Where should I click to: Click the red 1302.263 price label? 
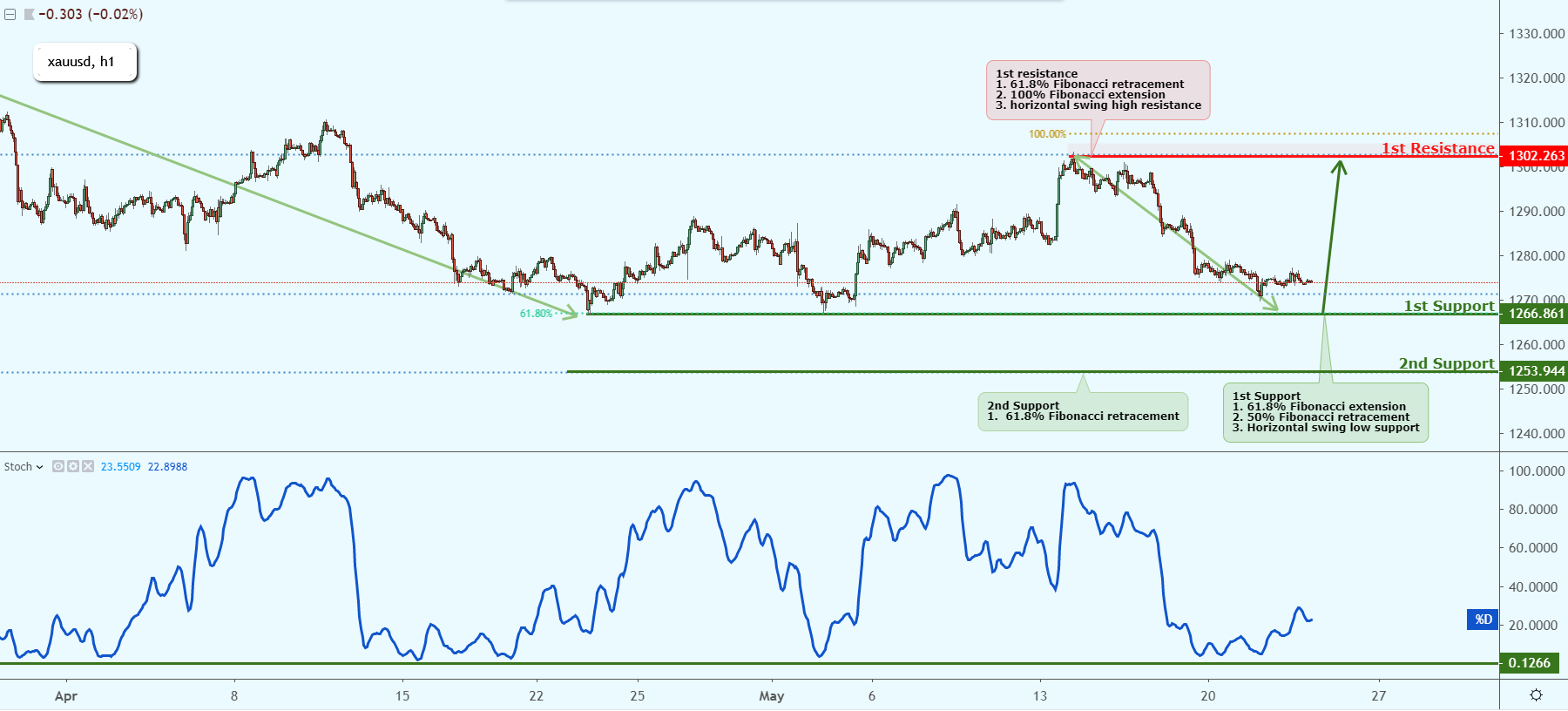click(x=1534, y=156)
